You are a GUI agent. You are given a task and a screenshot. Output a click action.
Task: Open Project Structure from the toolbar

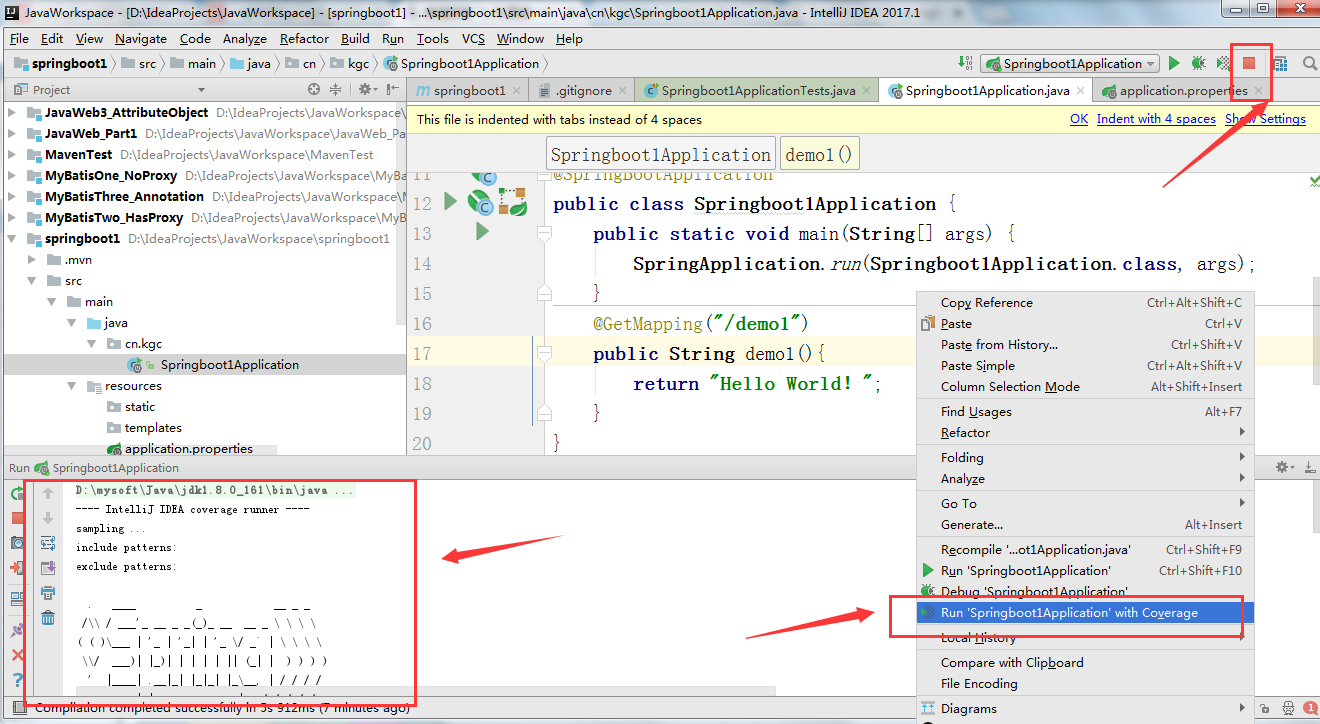pos(1280,63)
